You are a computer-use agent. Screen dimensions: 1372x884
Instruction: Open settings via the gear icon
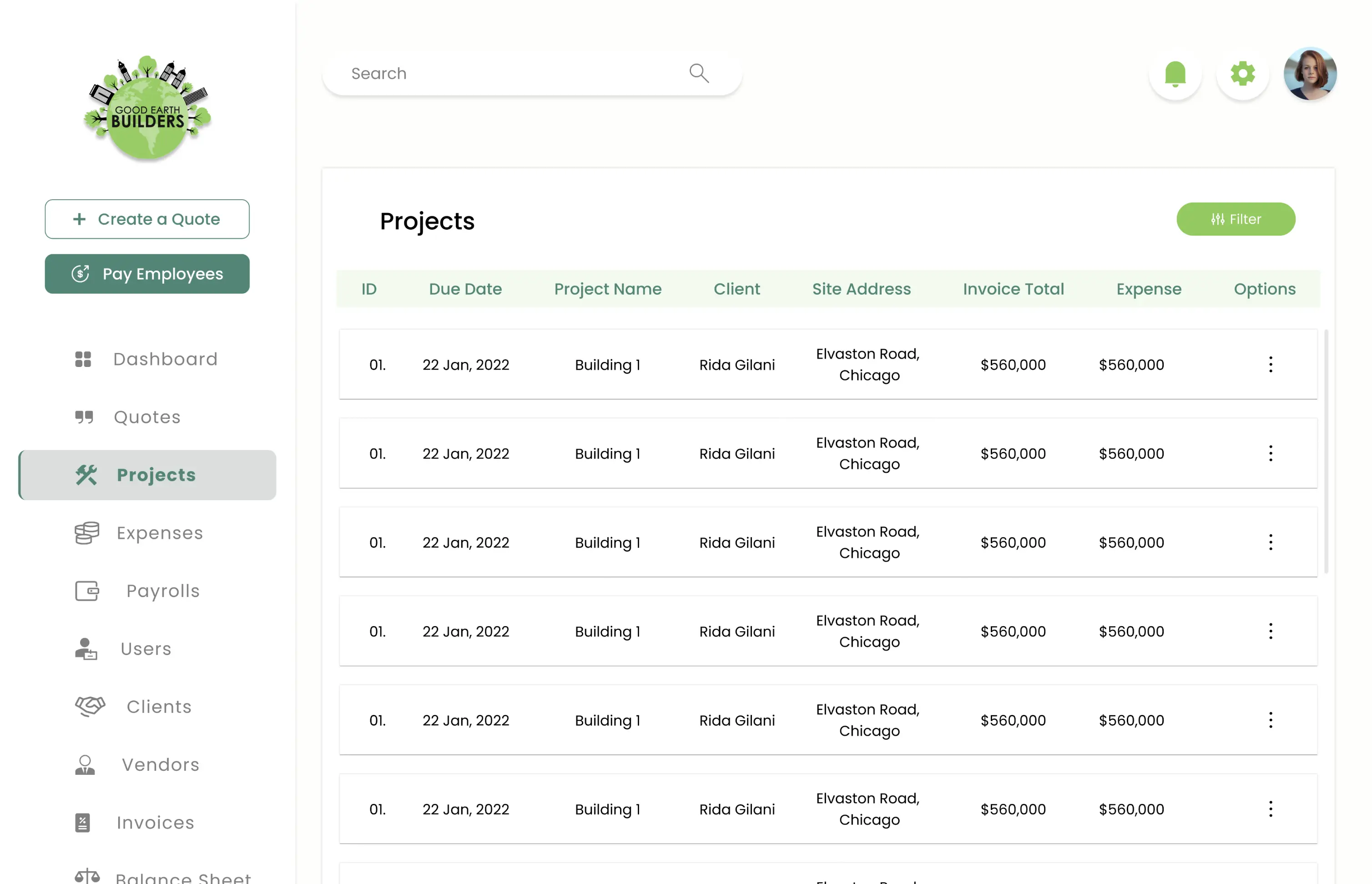(1242, 74)
